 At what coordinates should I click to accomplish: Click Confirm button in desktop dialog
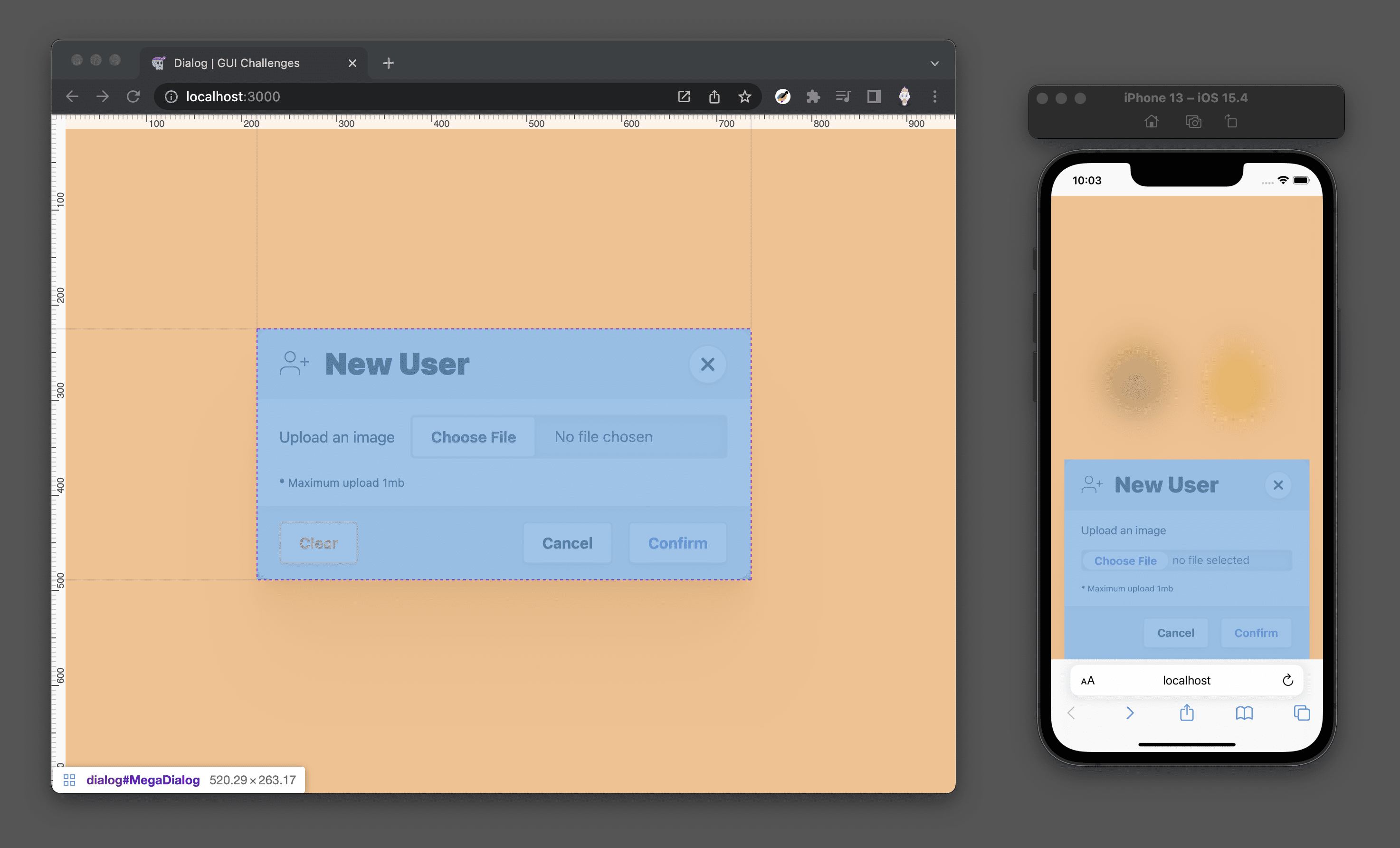point(677,543)
